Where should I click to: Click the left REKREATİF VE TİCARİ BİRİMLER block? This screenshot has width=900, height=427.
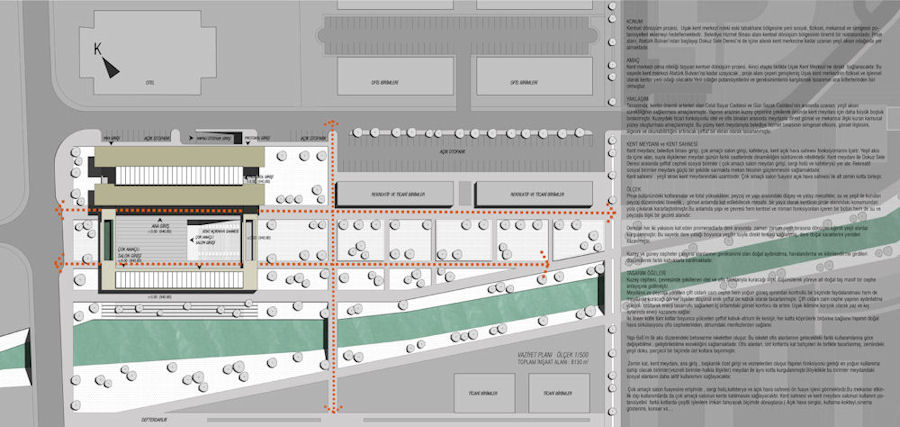(394, 194)
